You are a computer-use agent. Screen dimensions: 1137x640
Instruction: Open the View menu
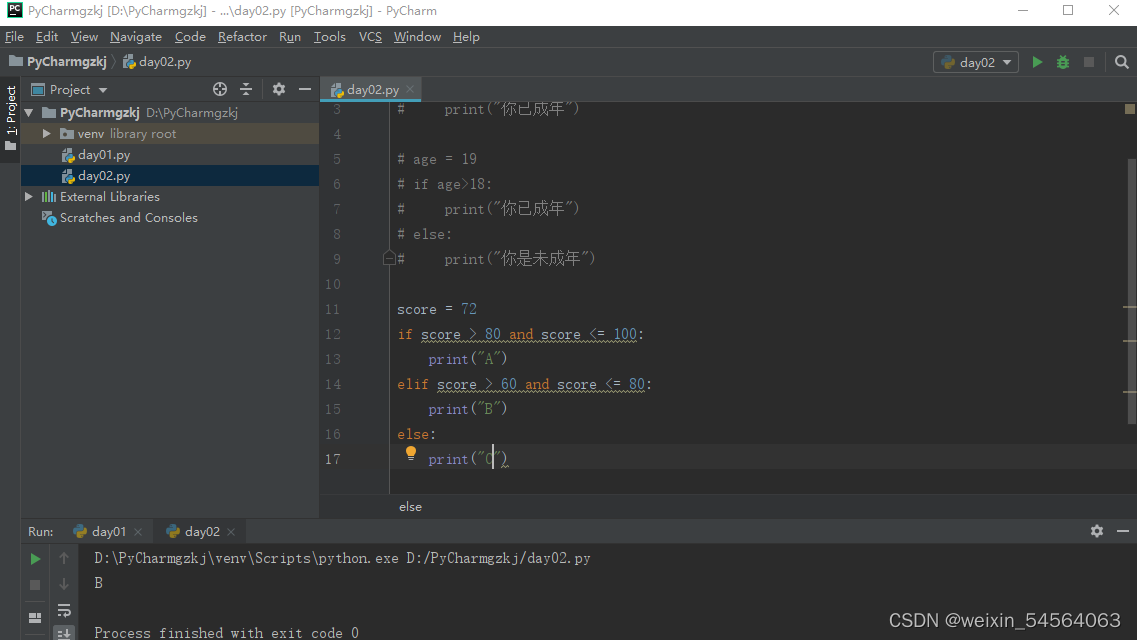(84, 37)
